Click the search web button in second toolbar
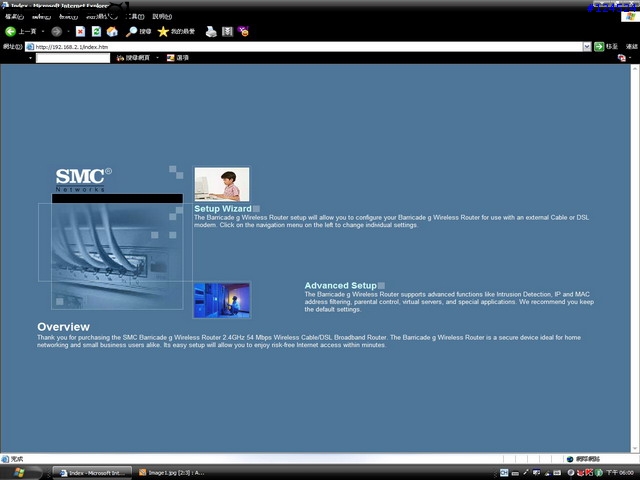The width and height of the screenshot is (640, 480). pos(133,58)
